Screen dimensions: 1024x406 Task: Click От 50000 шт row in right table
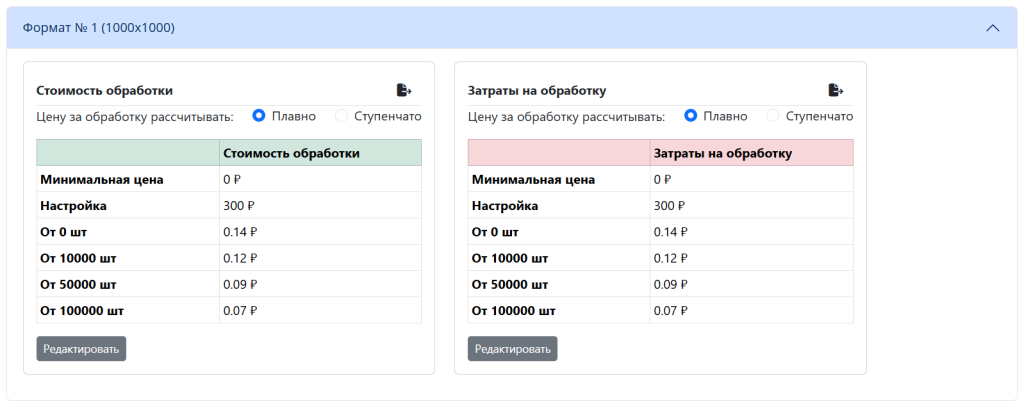[x=661, y=284]
